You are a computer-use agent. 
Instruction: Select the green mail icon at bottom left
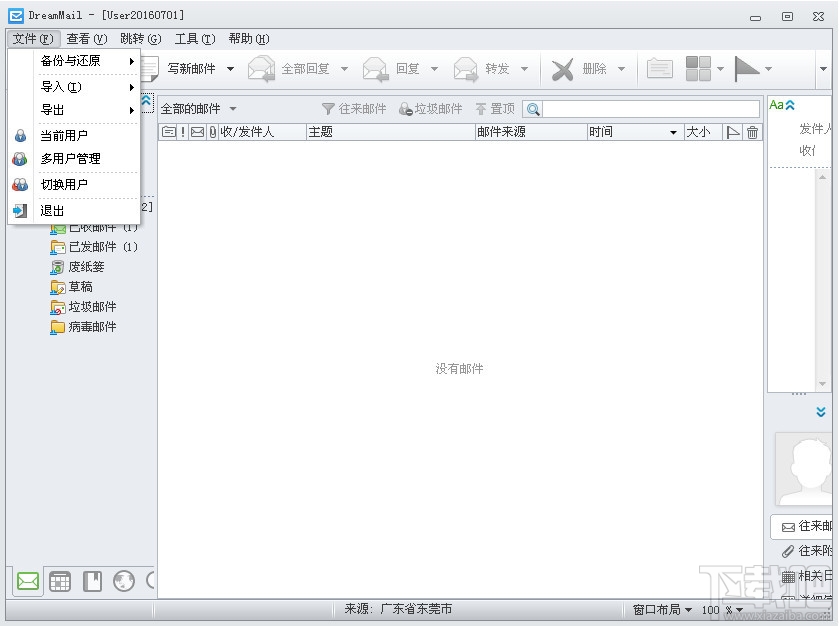[27, 581]
